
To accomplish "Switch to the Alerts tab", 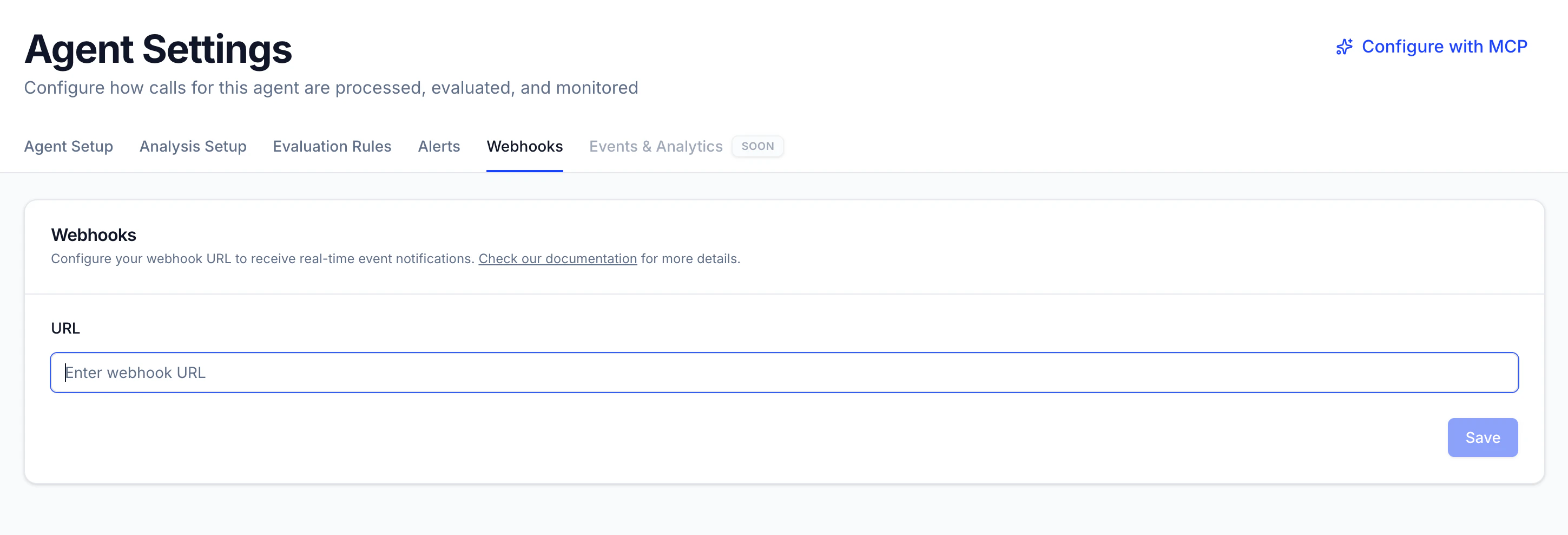I will click(439, 146).
